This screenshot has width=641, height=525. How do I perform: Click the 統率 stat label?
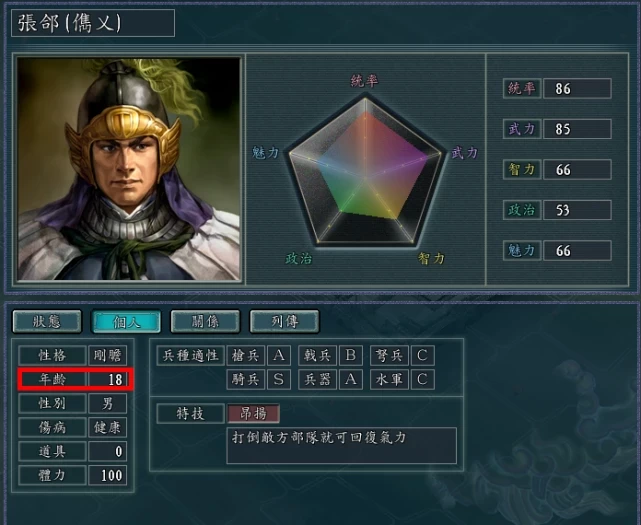(522, 88)
